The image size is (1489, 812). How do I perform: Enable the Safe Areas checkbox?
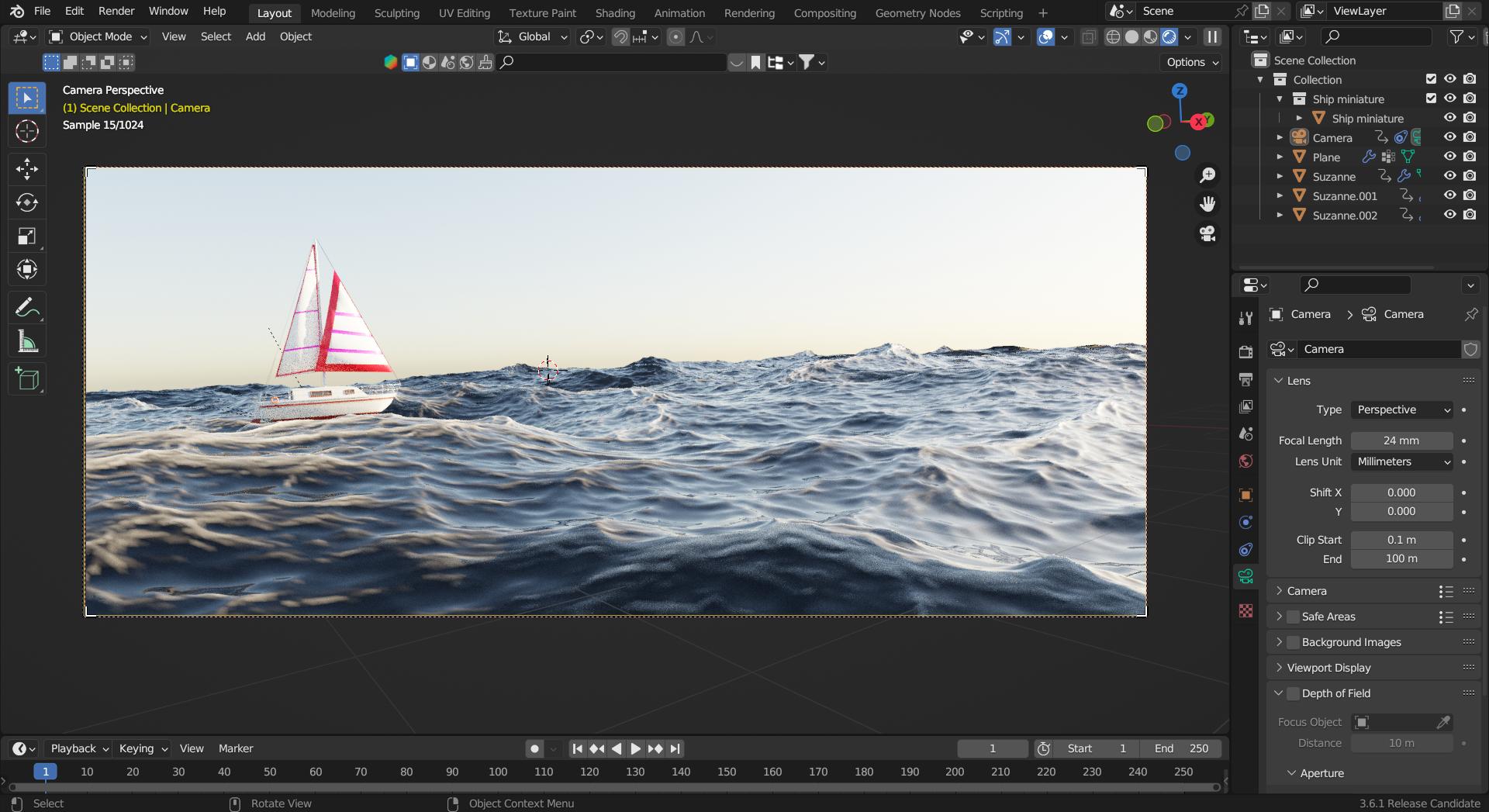tap(1293, 617)
